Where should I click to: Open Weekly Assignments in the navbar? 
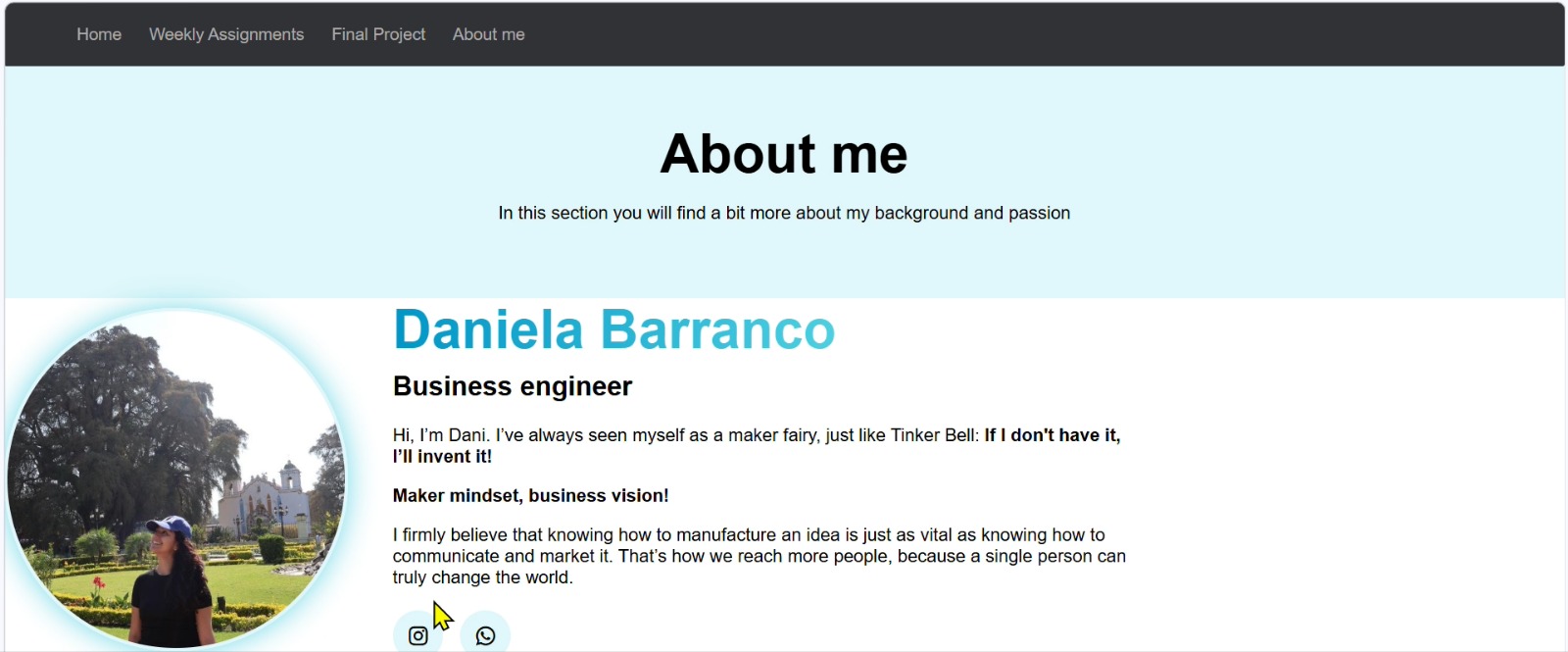[226, 34]
